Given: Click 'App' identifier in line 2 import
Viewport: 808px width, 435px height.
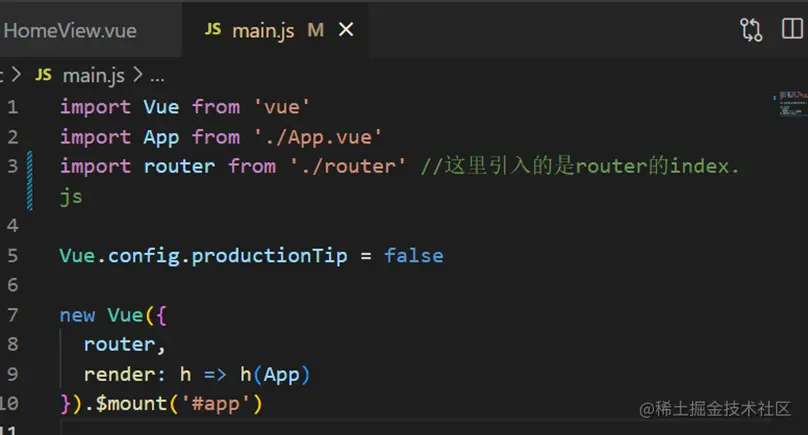Looking at the screenshot, I should pos(161,138).
